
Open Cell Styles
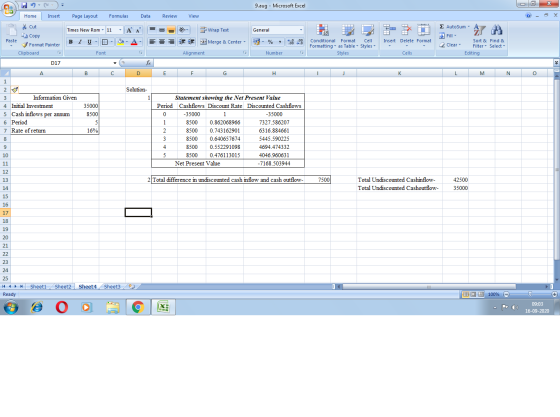(x=368, y=36)
